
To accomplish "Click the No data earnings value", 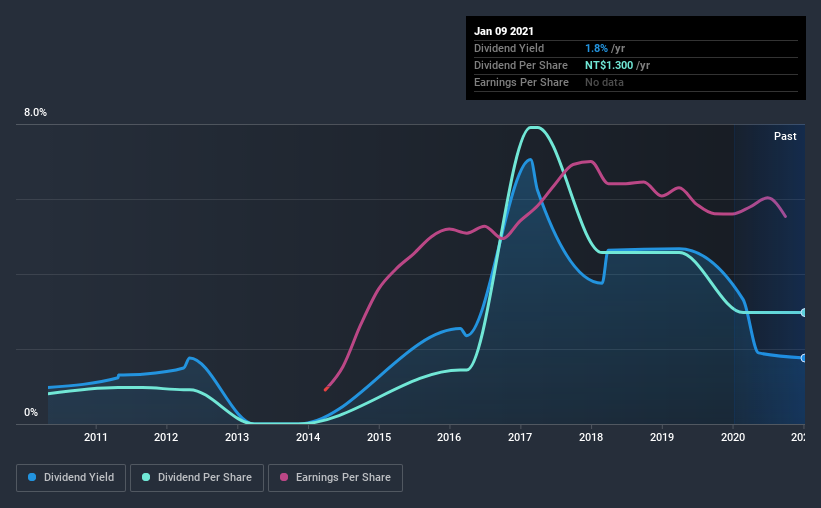I will (x=604, y=82).
